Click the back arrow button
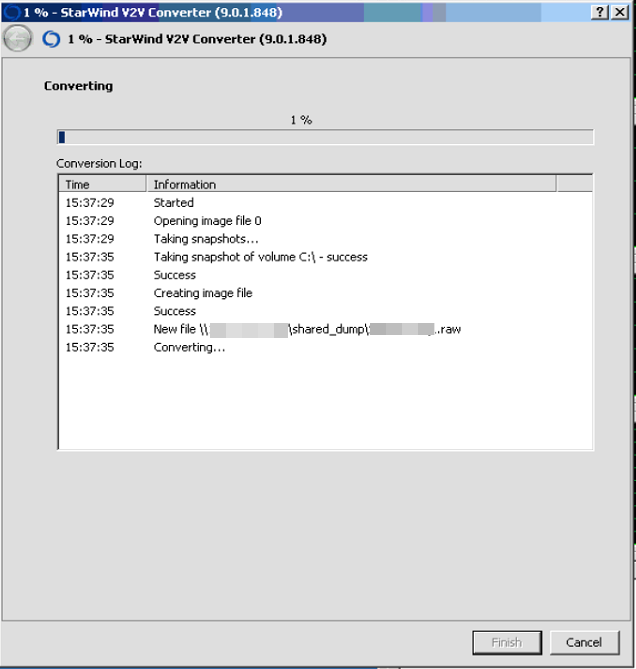Viewport: 636px width, 669px height. click(17, 39)
